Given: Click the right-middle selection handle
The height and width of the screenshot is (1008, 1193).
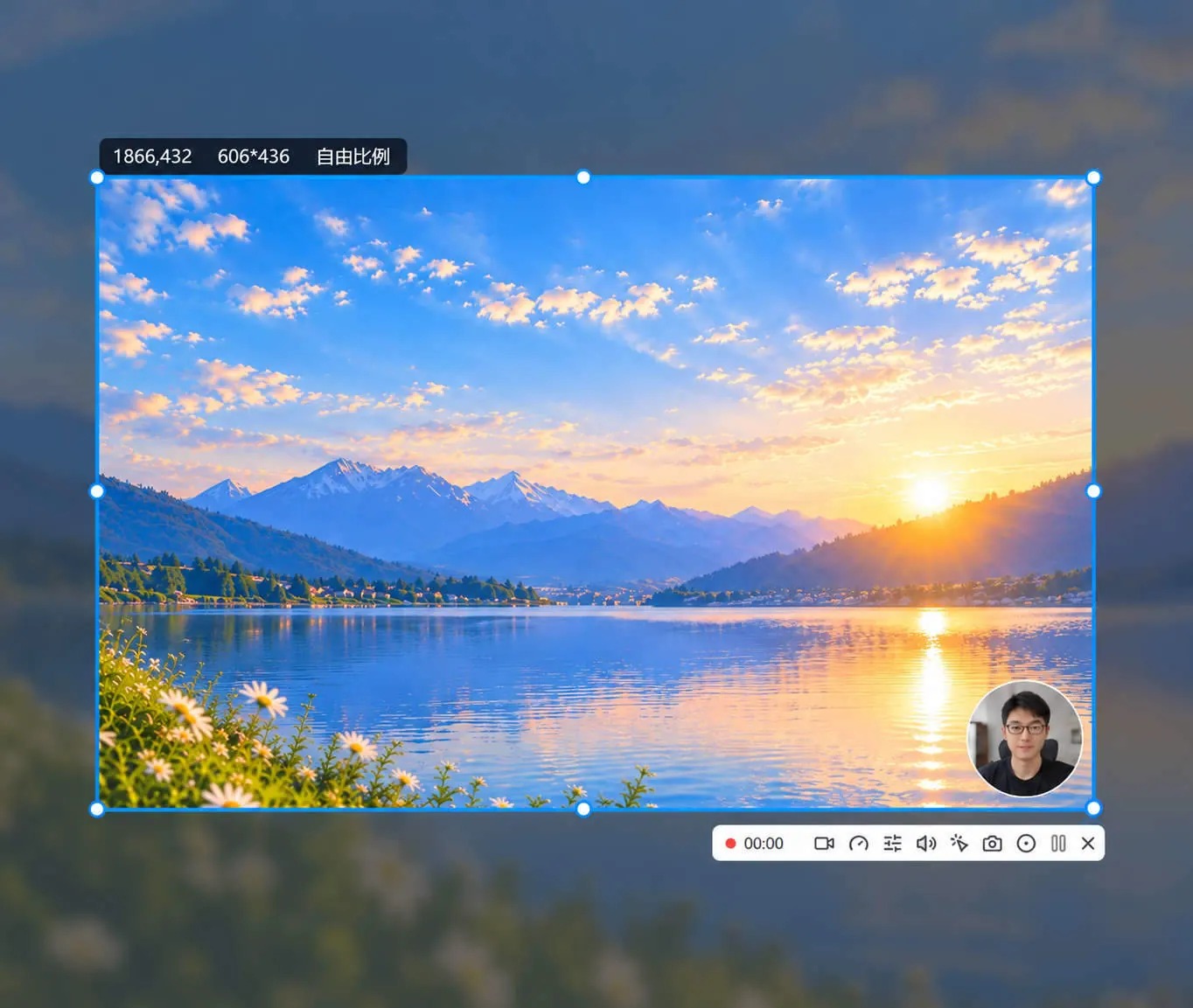Looking at the screenshot, I should 1093,491.
